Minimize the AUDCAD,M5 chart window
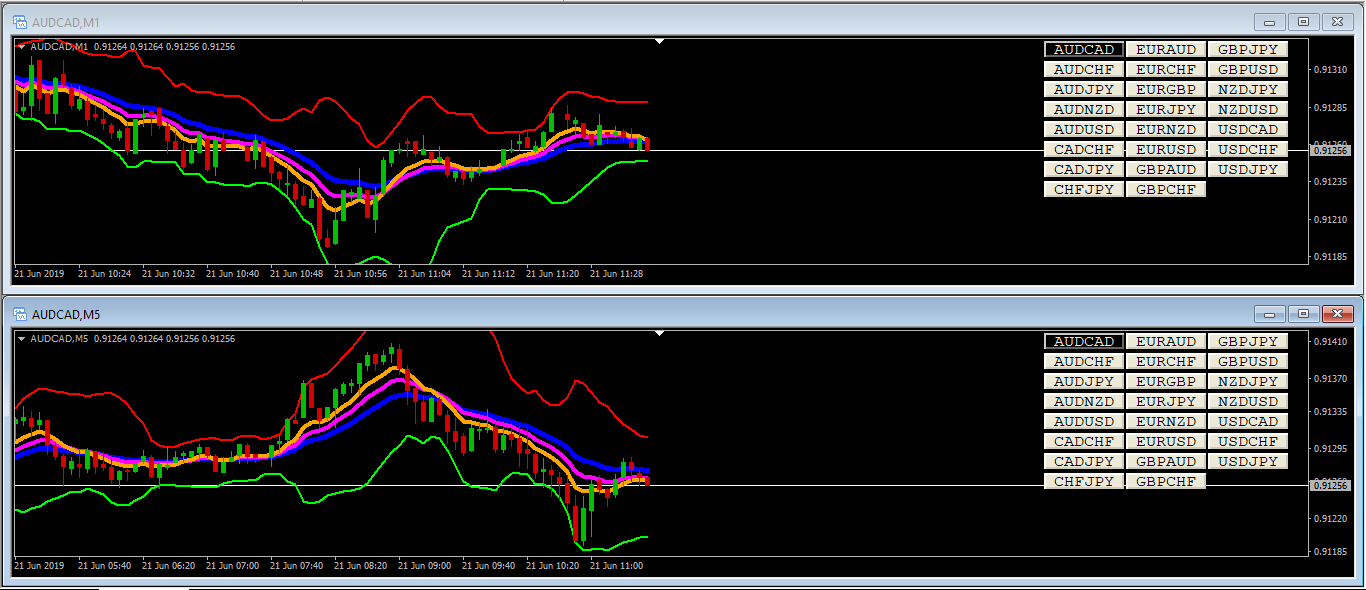The width and height of the screenshot is (1366, 590). tap(1270, 313)
